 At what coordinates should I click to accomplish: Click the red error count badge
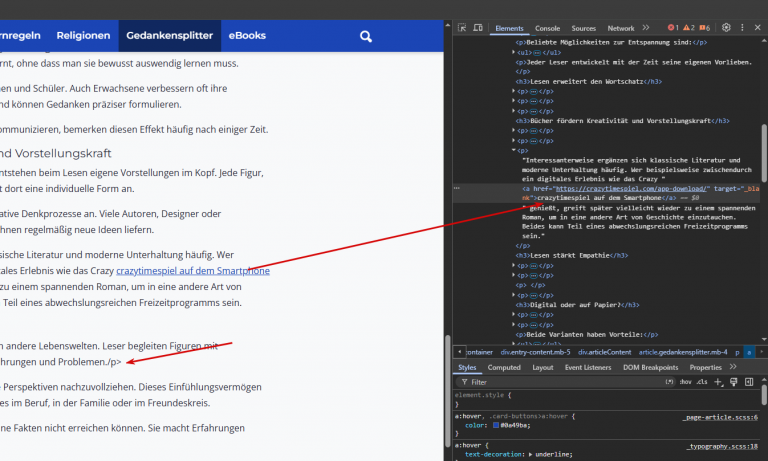tap(673, 28)
